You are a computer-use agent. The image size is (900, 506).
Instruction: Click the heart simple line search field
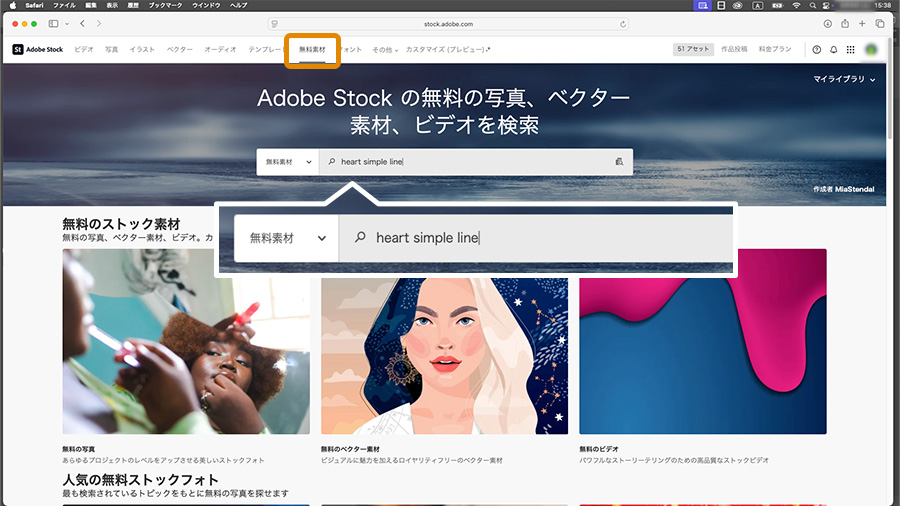(476, 162)
